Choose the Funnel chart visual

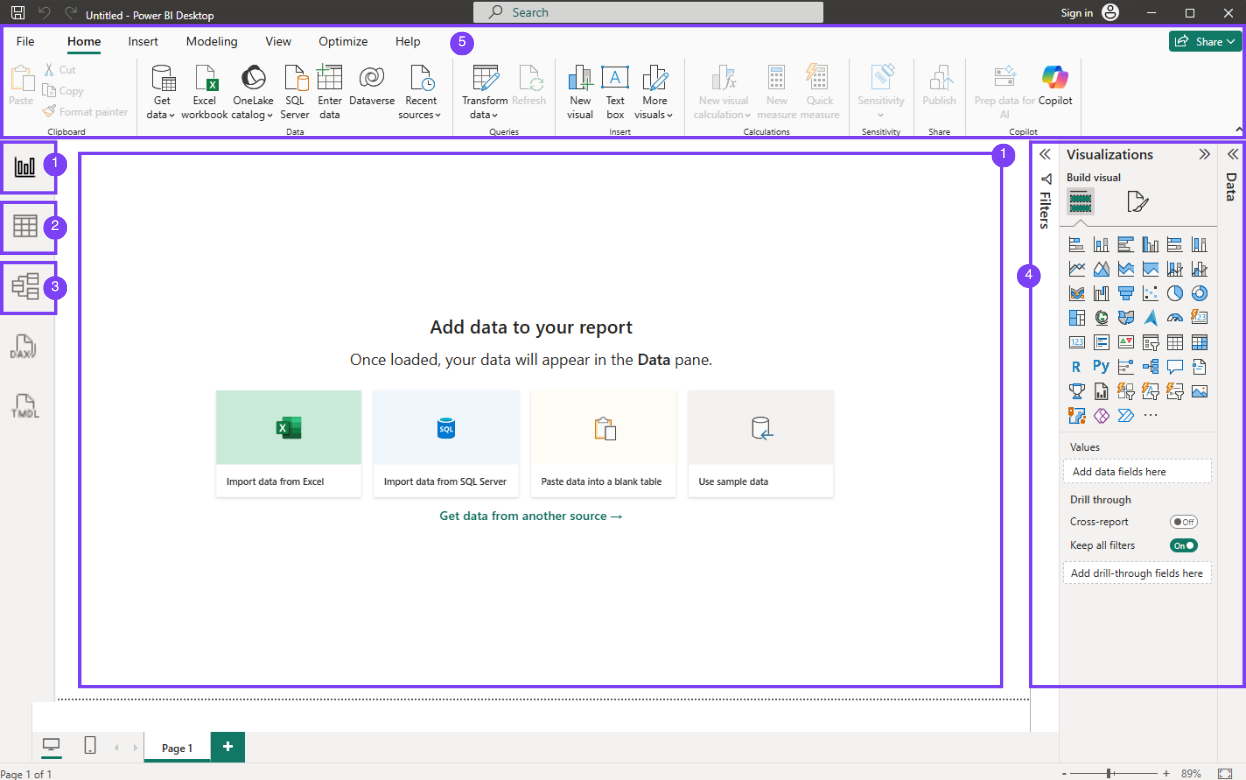(x=1125, y=292)
